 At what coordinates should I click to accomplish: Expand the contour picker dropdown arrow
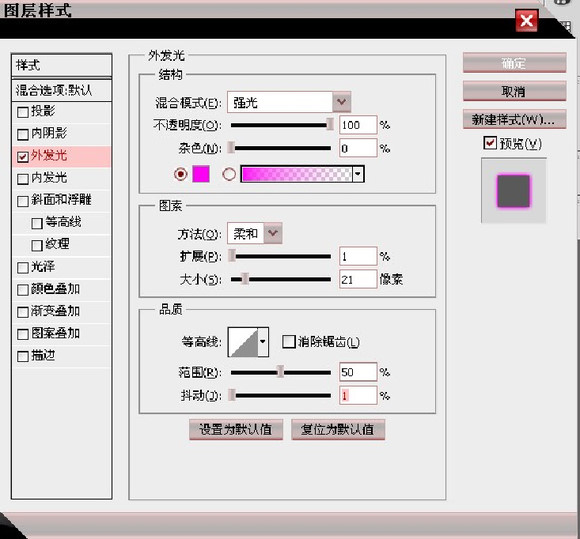(263, 342)
